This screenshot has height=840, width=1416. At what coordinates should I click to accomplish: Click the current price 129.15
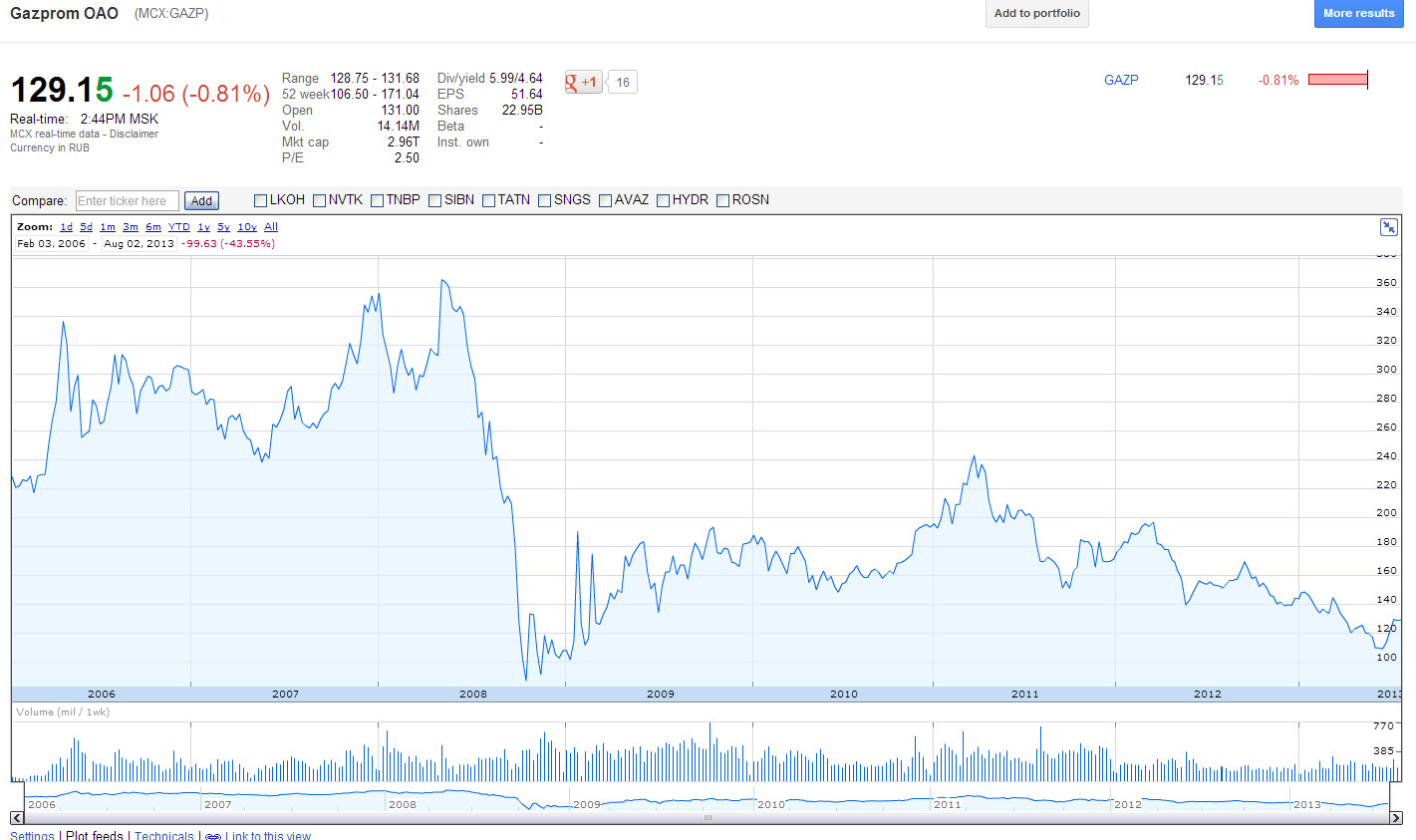click(62, 91)
